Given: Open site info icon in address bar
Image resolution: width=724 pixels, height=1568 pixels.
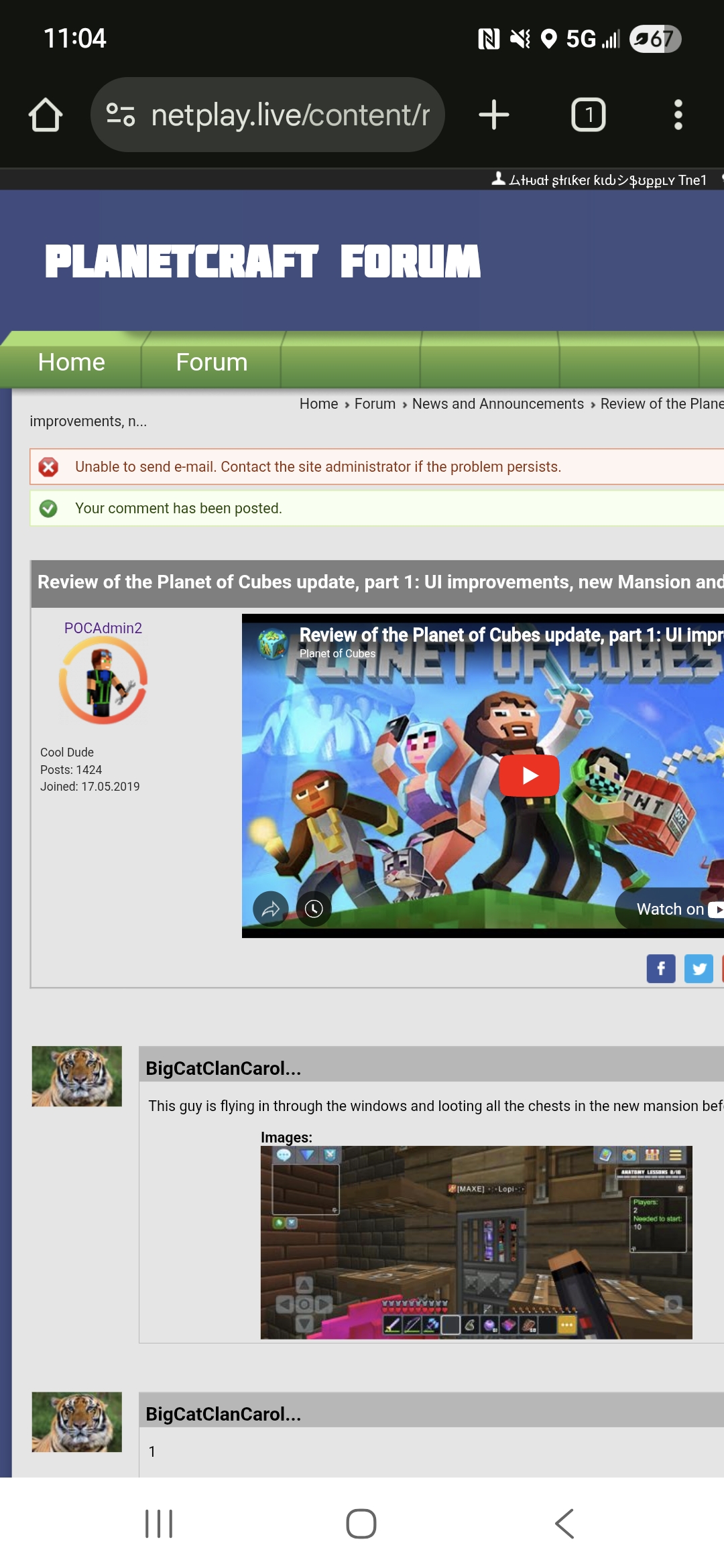Looking at the screenshot, I should point(121,115).
